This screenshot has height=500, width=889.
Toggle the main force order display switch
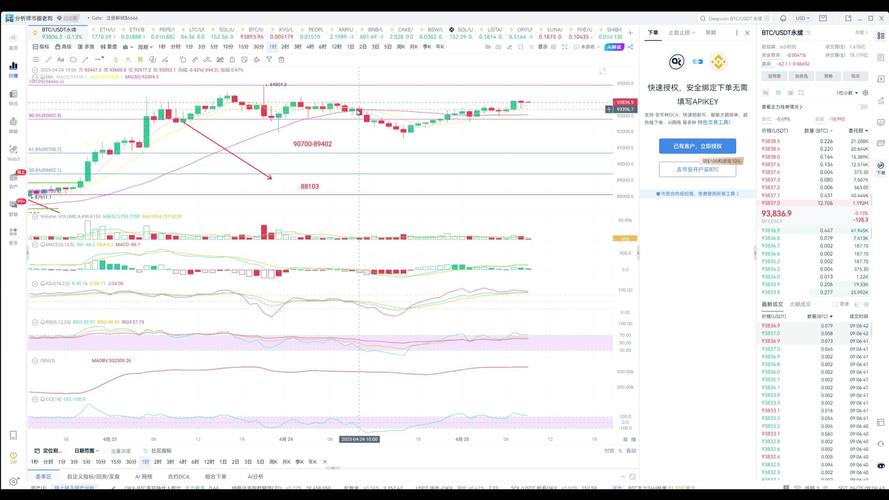[x=863, y=107]
